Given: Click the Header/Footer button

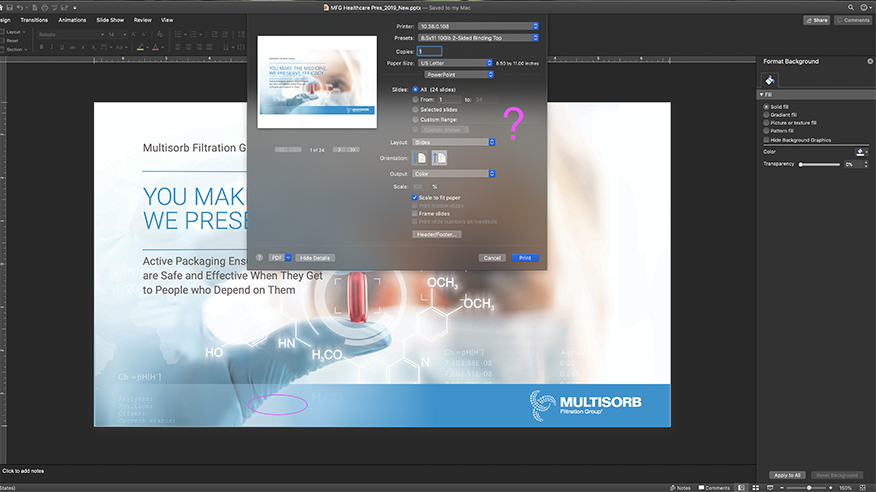Looking at the screenshot, I should click(x=436, y=234).
